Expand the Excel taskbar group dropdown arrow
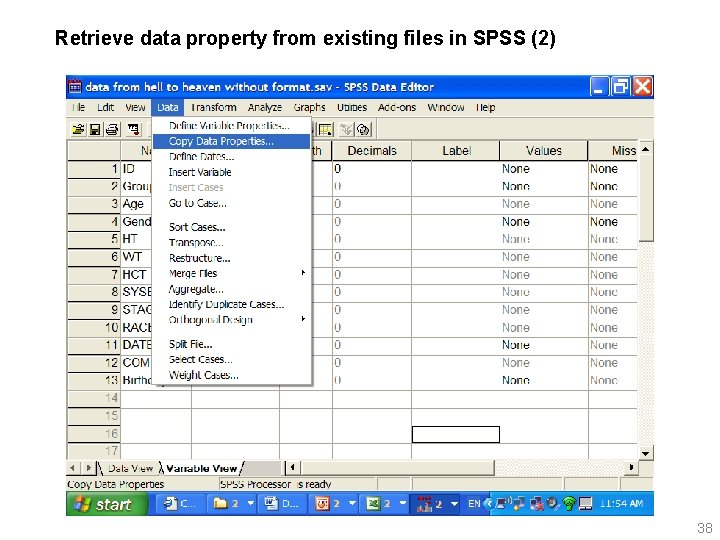The width and height of the screenshot is (720, 540). (x=403, y=504)
